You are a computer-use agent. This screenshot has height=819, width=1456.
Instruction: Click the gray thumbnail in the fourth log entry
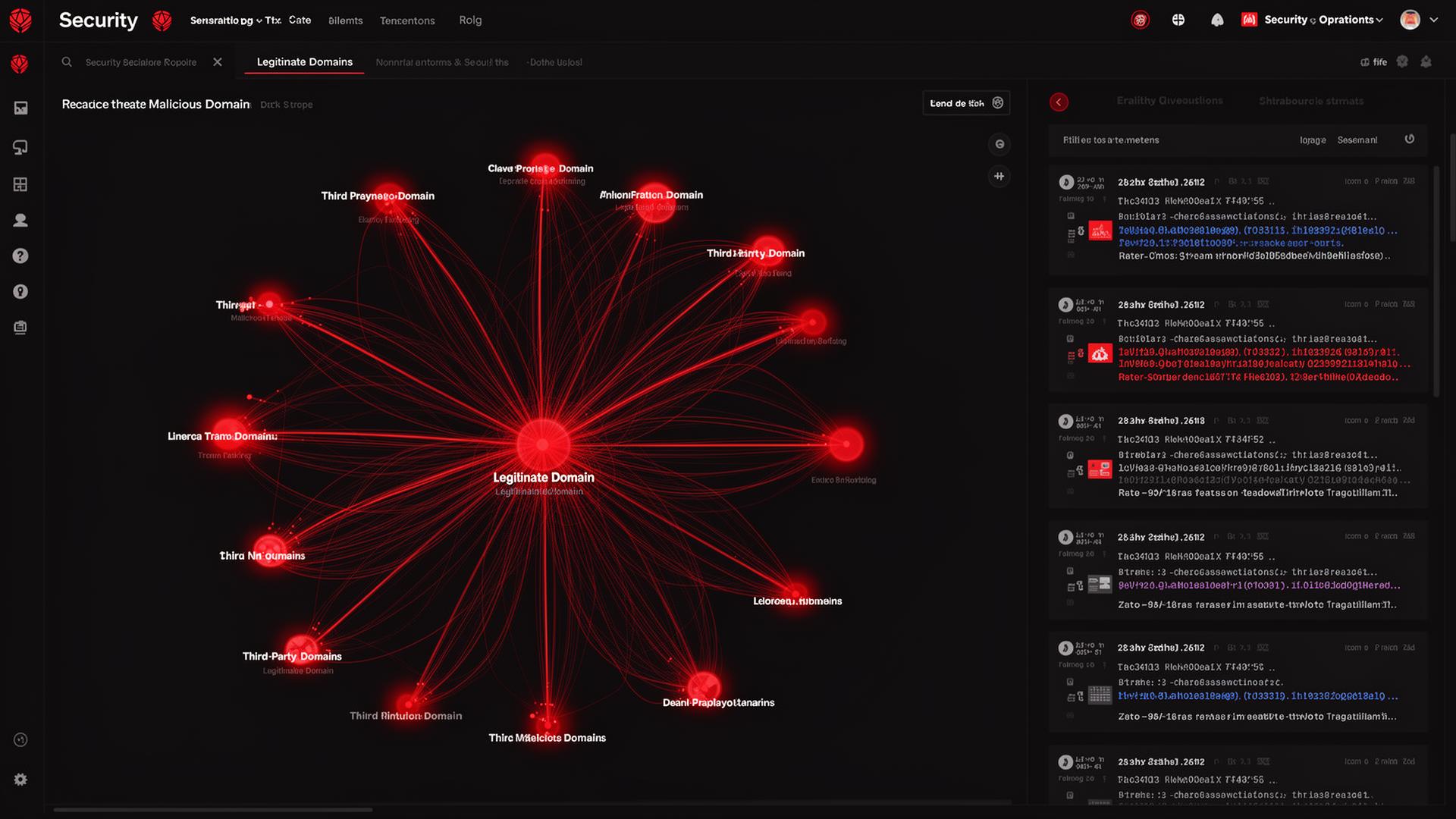coord(1100,584)
